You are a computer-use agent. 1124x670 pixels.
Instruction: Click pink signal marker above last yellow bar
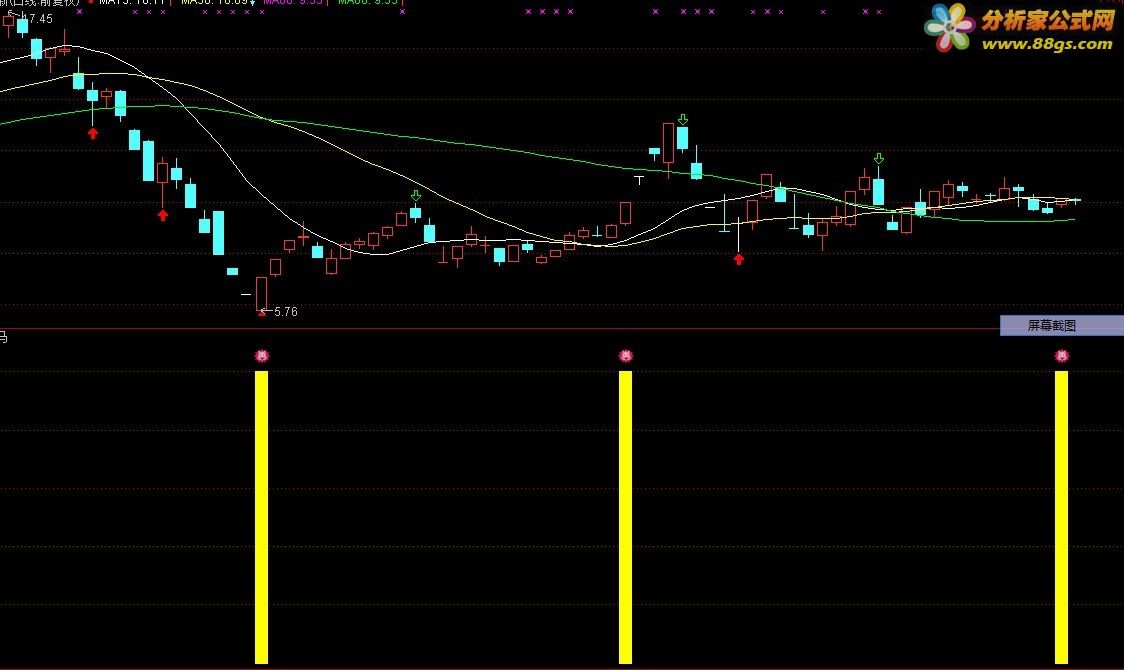(x=1062, y=355)
